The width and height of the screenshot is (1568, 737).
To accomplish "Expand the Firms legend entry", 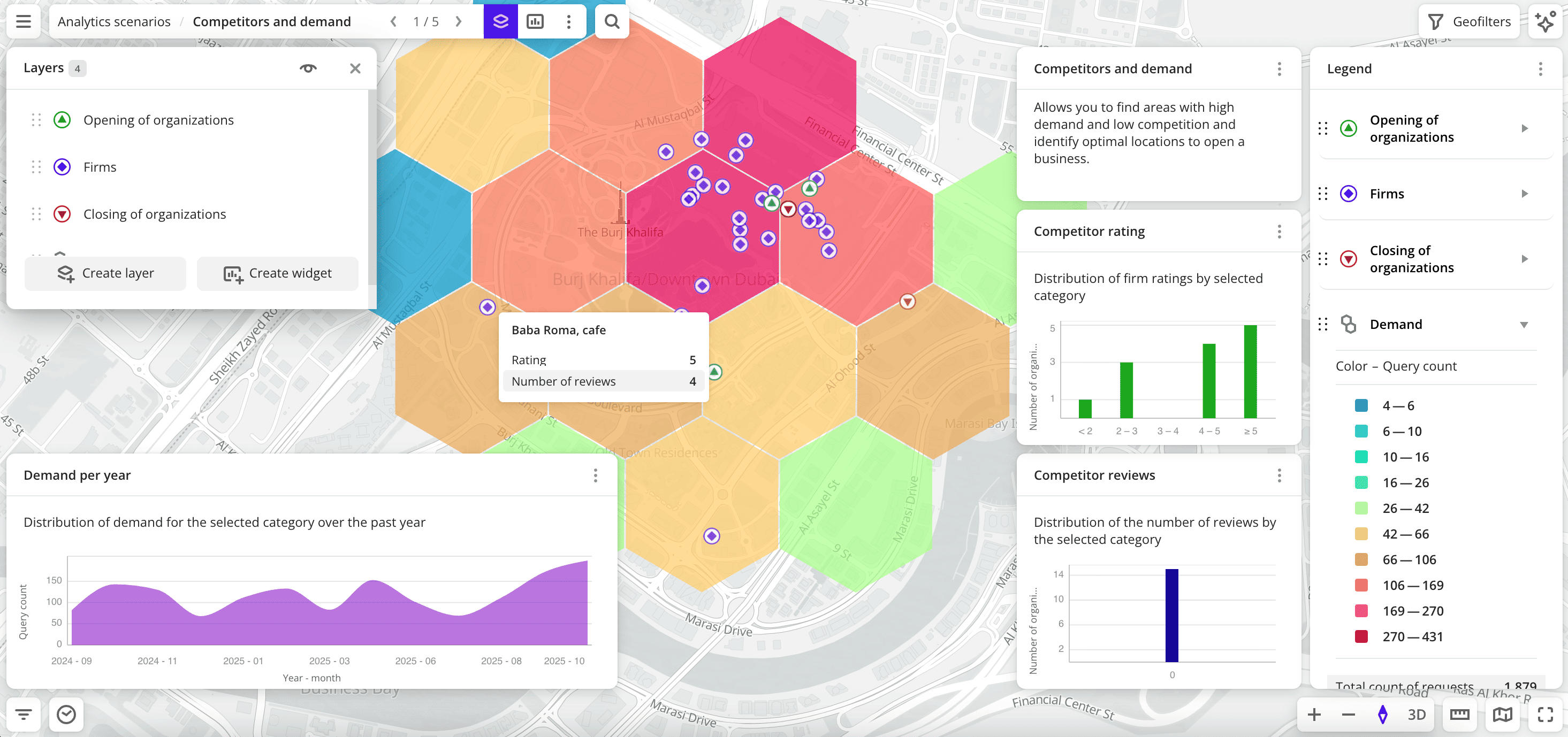I will [1524, 194].
